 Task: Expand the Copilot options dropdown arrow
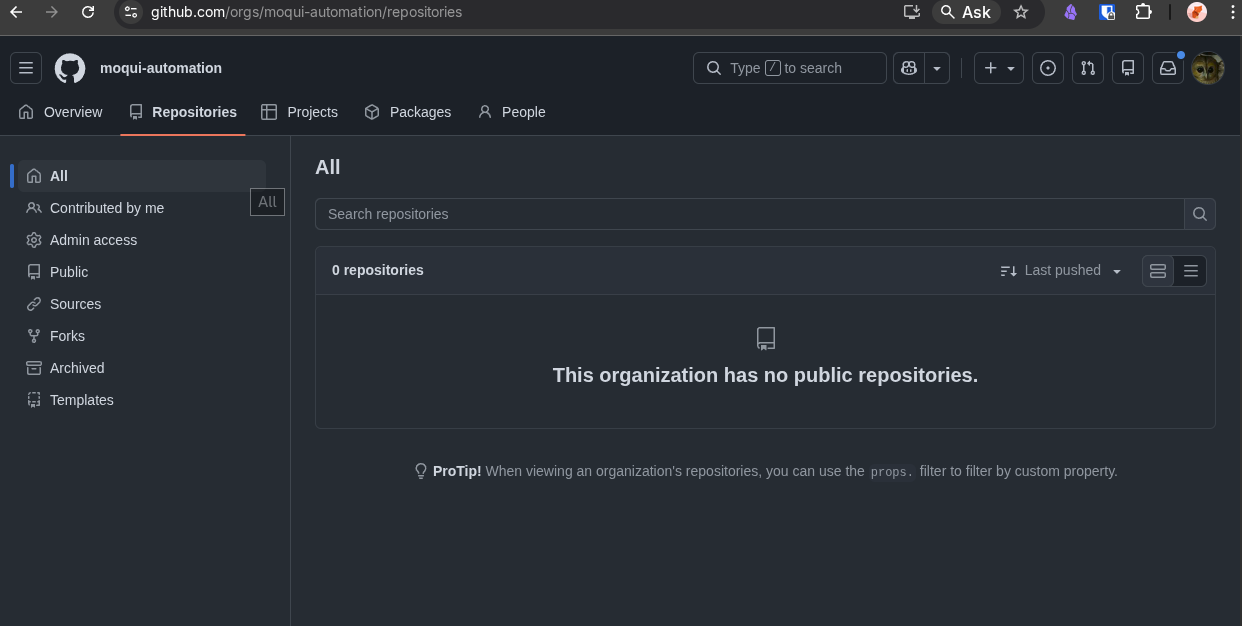point(937,68)
